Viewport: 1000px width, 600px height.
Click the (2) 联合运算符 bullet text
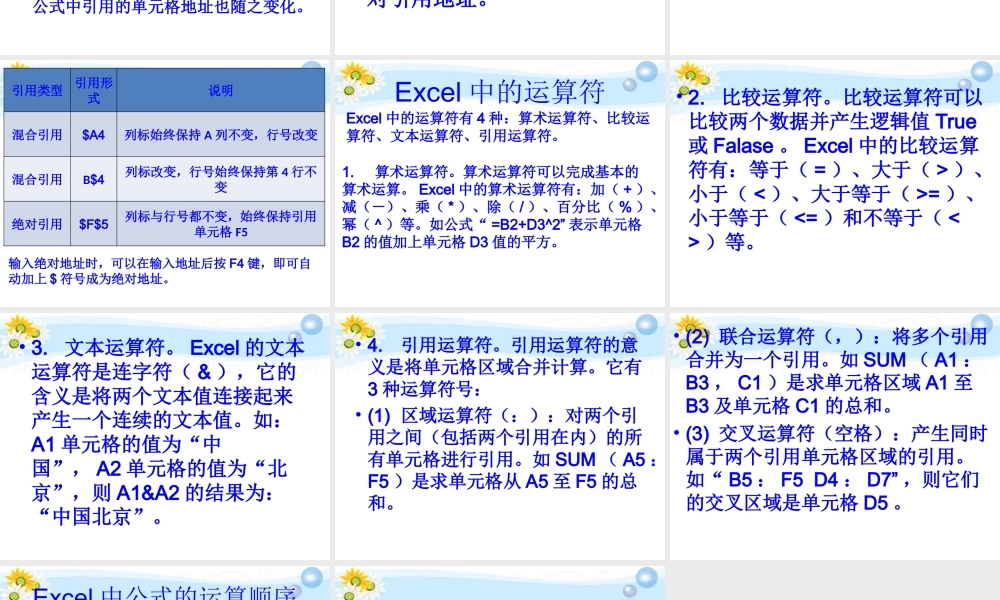837,370
